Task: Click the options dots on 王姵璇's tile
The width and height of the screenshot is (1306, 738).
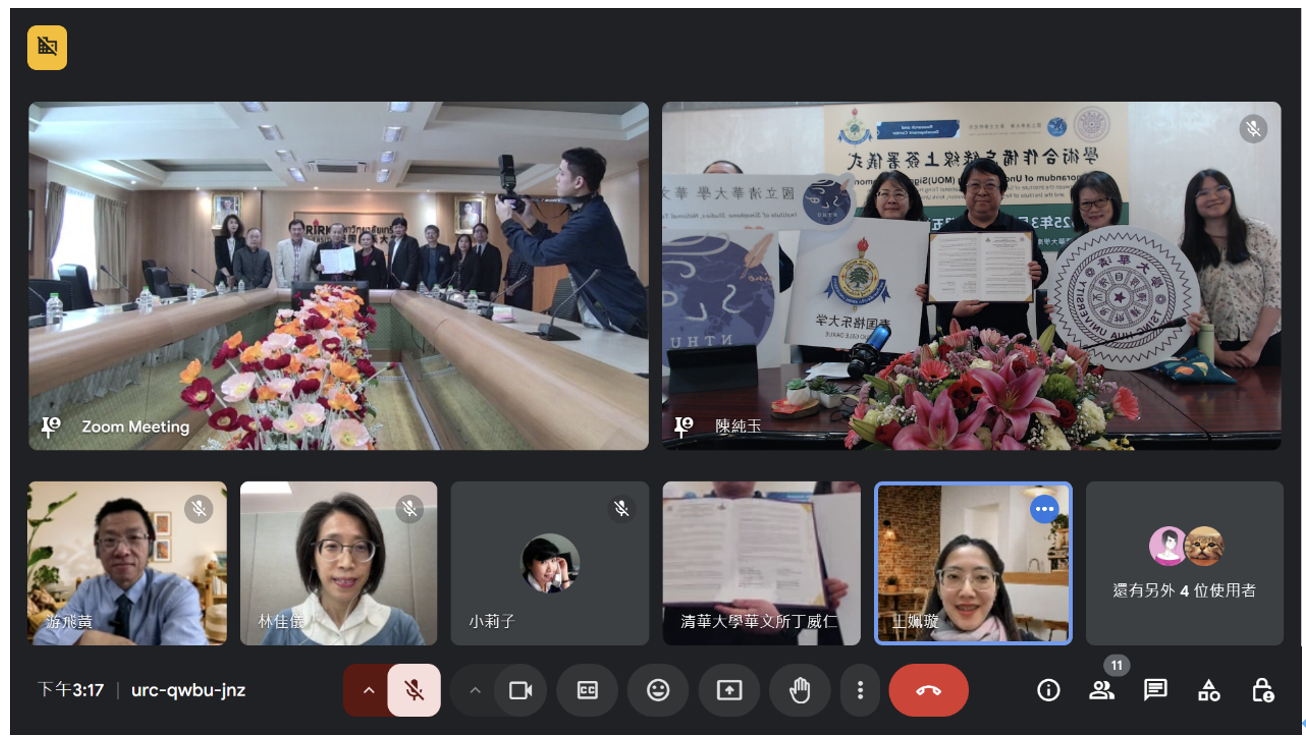Action: pos(1045,509)
